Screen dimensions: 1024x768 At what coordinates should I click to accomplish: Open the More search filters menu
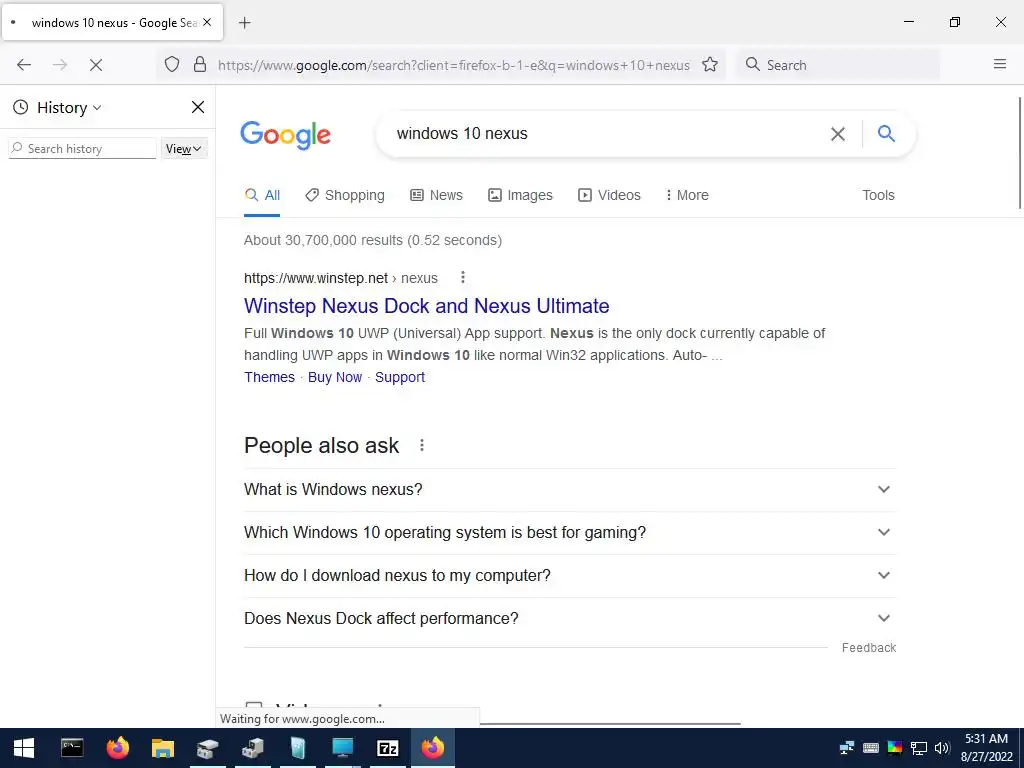tap(686, 195)
